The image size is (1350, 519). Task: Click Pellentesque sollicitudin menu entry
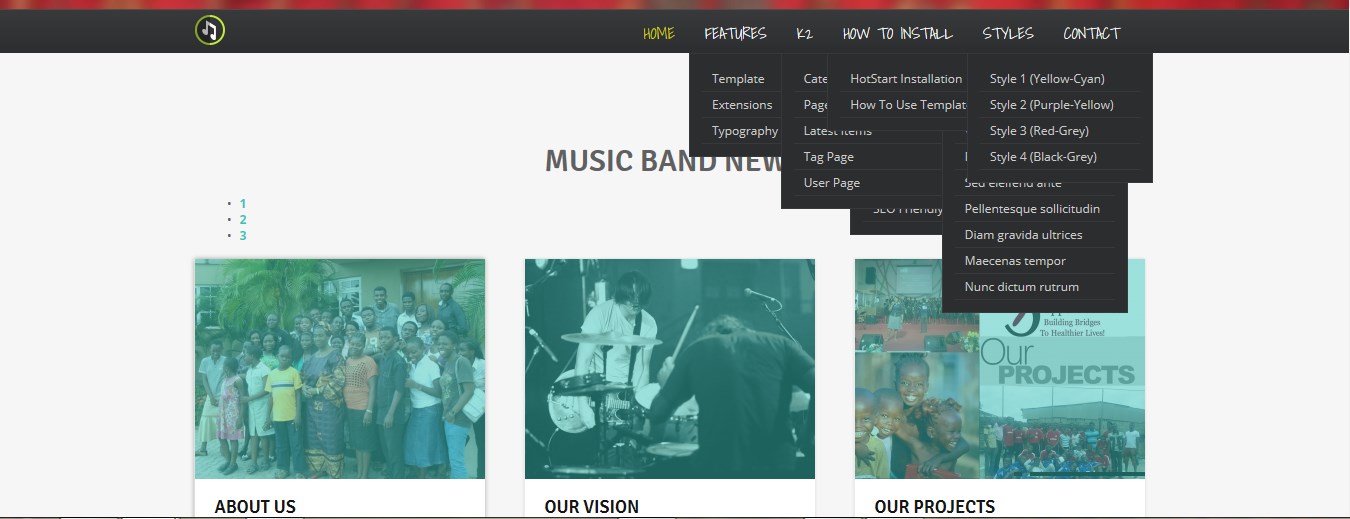[x=1033, y=209]
